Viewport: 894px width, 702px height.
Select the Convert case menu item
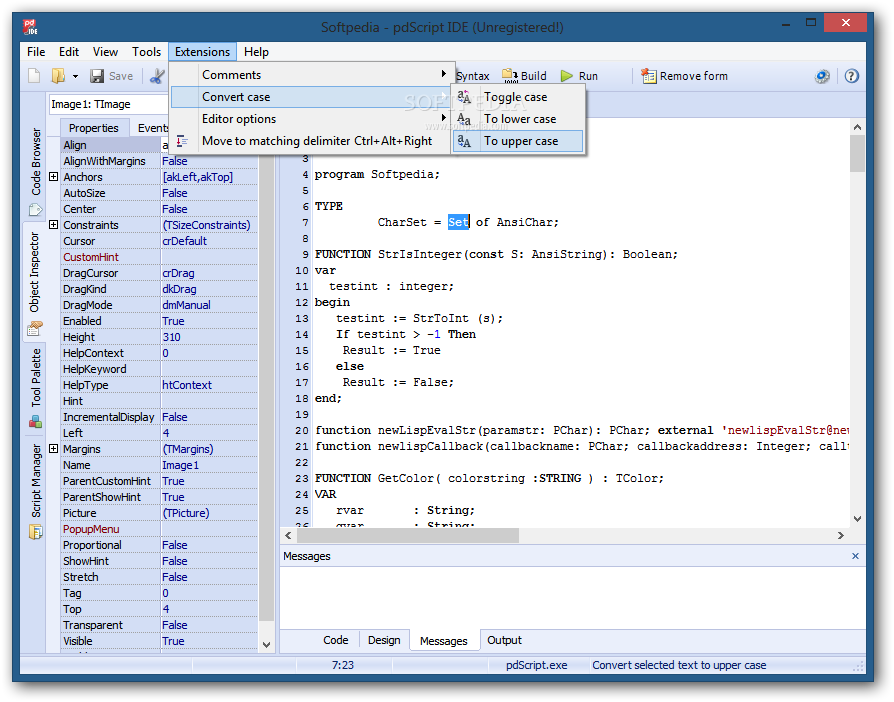(x=311, y=97)
